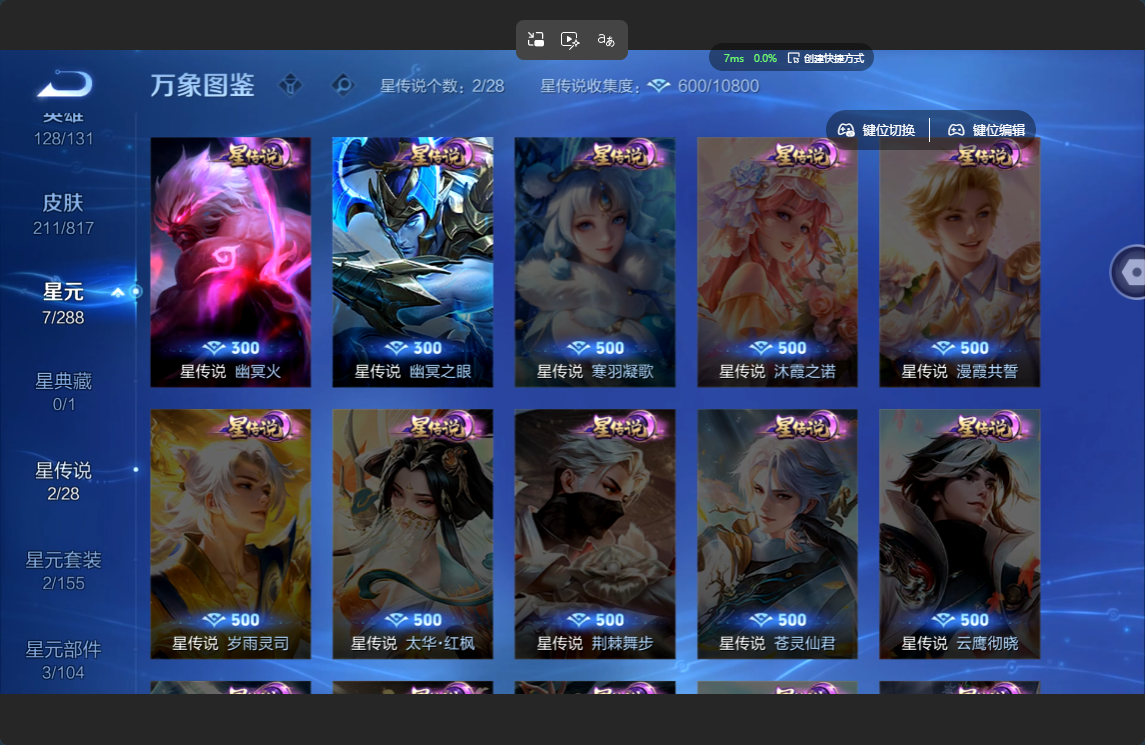
Task: Open the 沐霞之诺 skin card
Action: tap(778, 262)
